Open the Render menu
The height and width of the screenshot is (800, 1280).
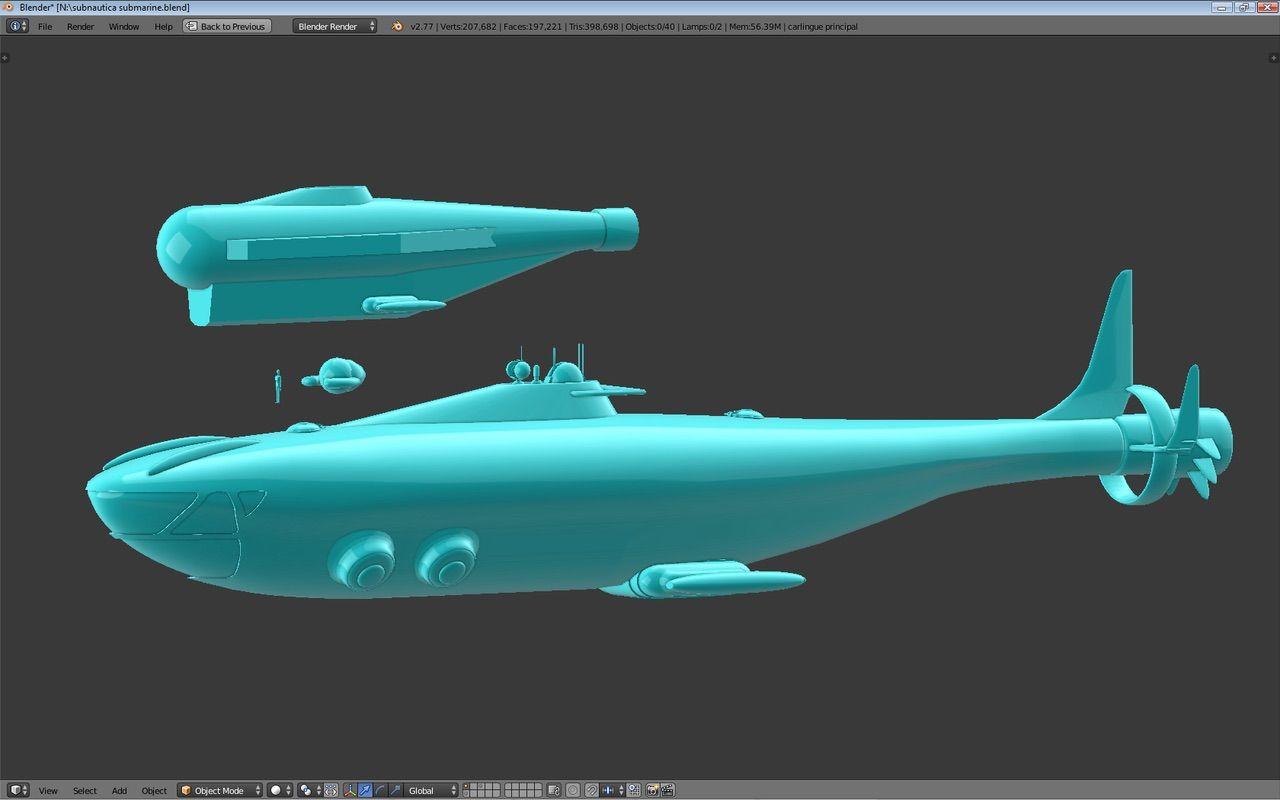click(80, 26)
